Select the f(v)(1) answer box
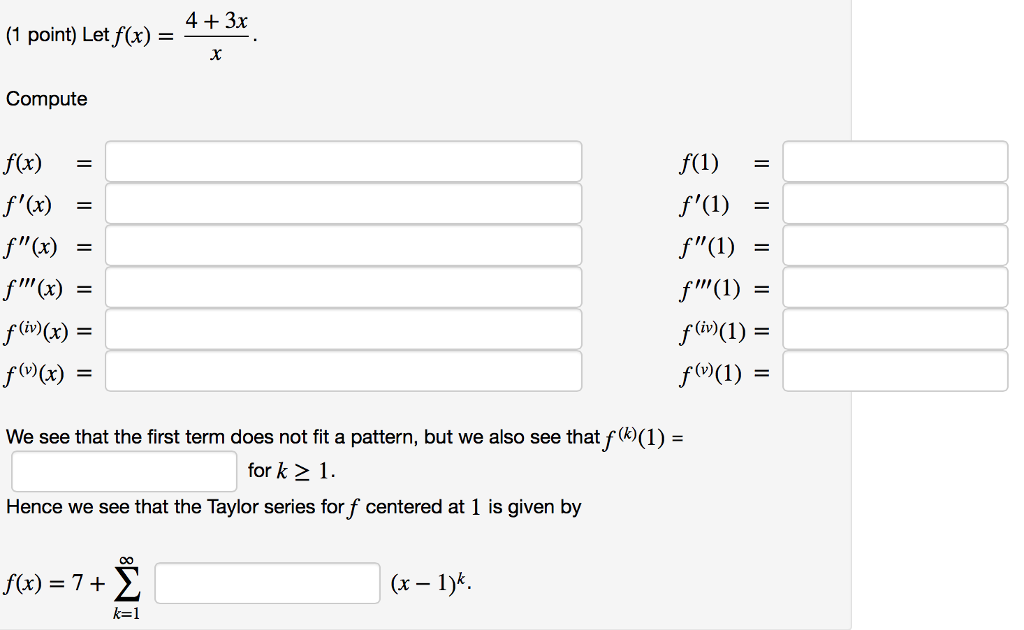 click(x=895, y=370)
